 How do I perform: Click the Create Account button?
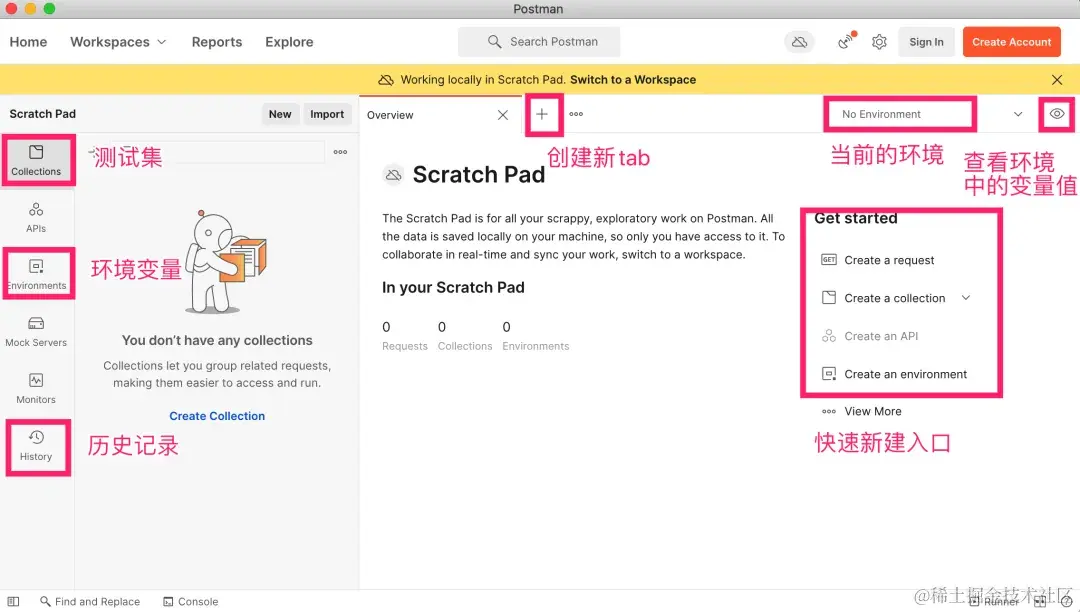(x=1011, y=42)
